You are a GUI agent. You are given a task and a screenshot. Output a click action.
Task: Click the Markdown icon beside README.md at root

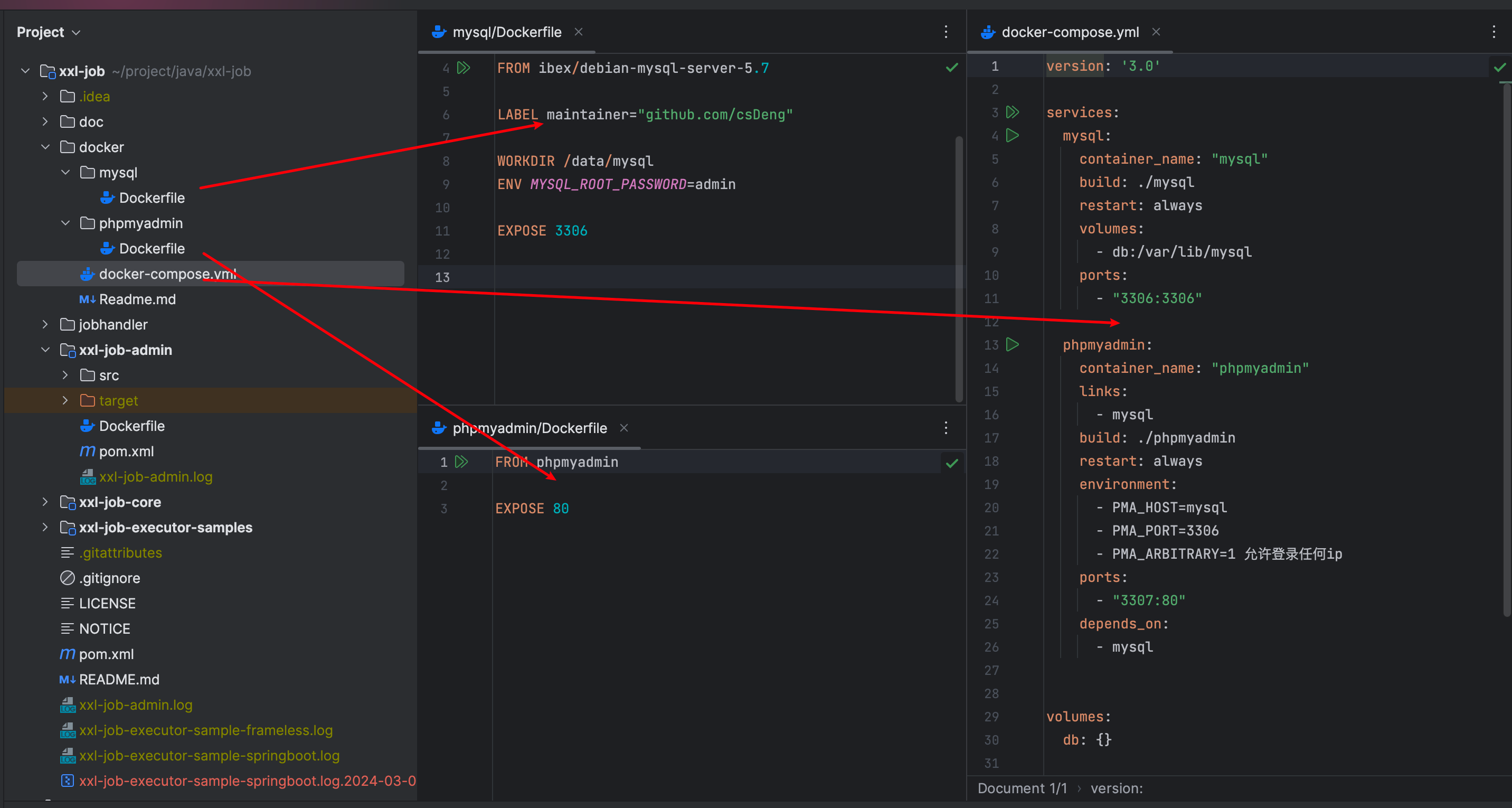point(67,679)
